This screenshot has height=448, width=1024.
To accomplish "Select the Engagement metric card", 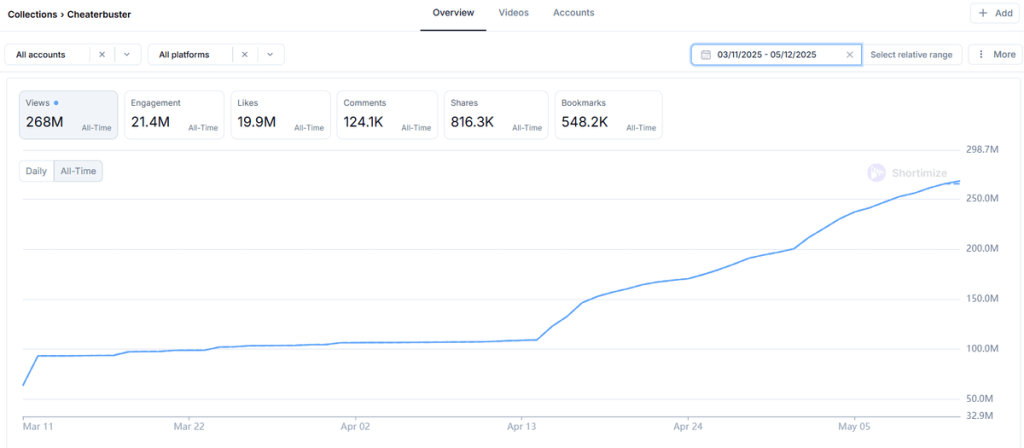I will click(174, 115).
